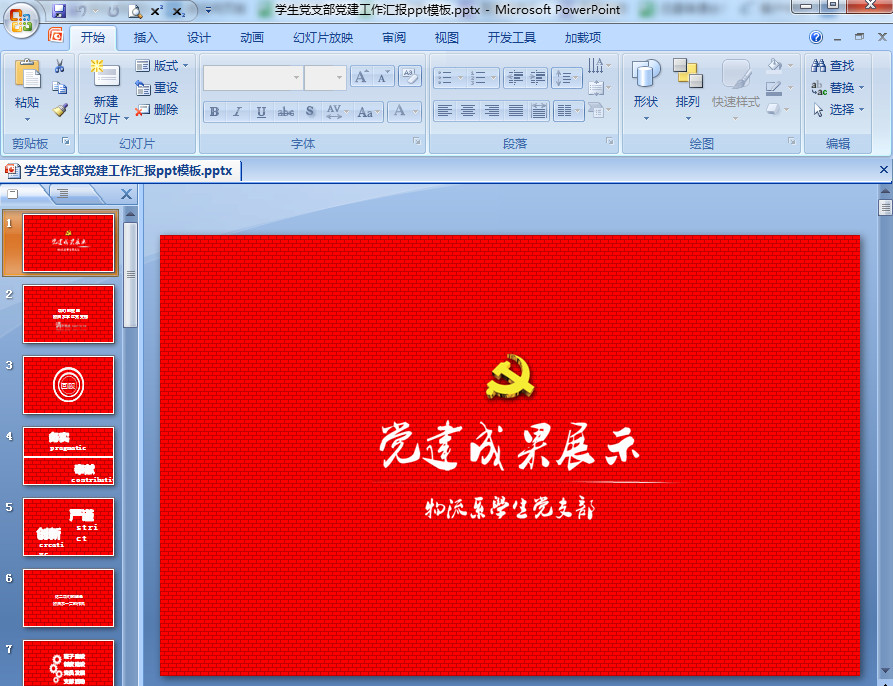Open character spacing AV dropdown
Viewport: 893px width, 686px height.
coord(337,112)
